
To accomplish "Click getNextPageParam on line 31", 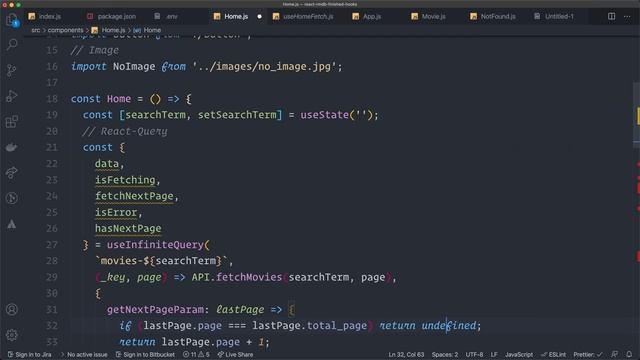I will pos(155,310).
